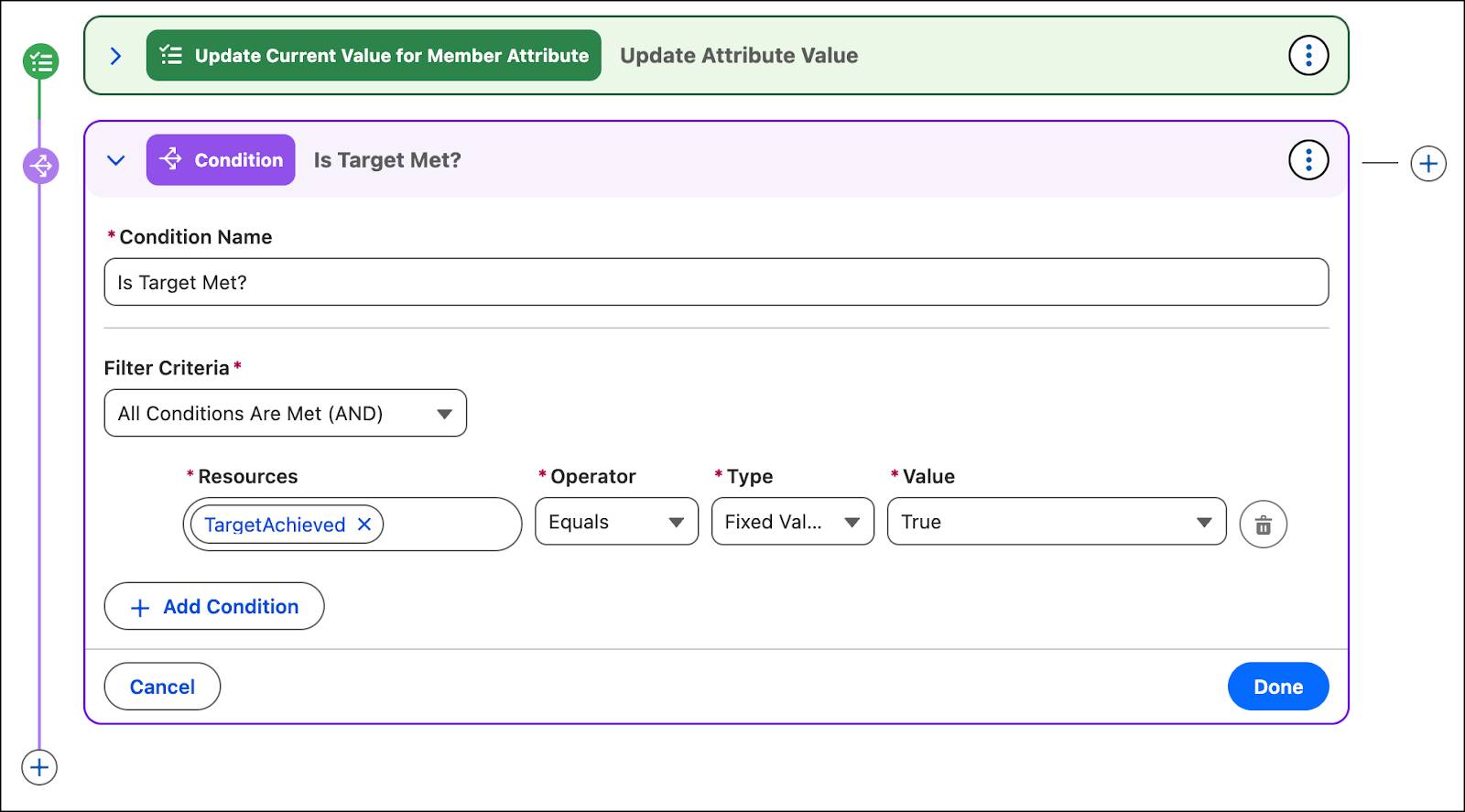Click the Add Condition button

[214, 606]
